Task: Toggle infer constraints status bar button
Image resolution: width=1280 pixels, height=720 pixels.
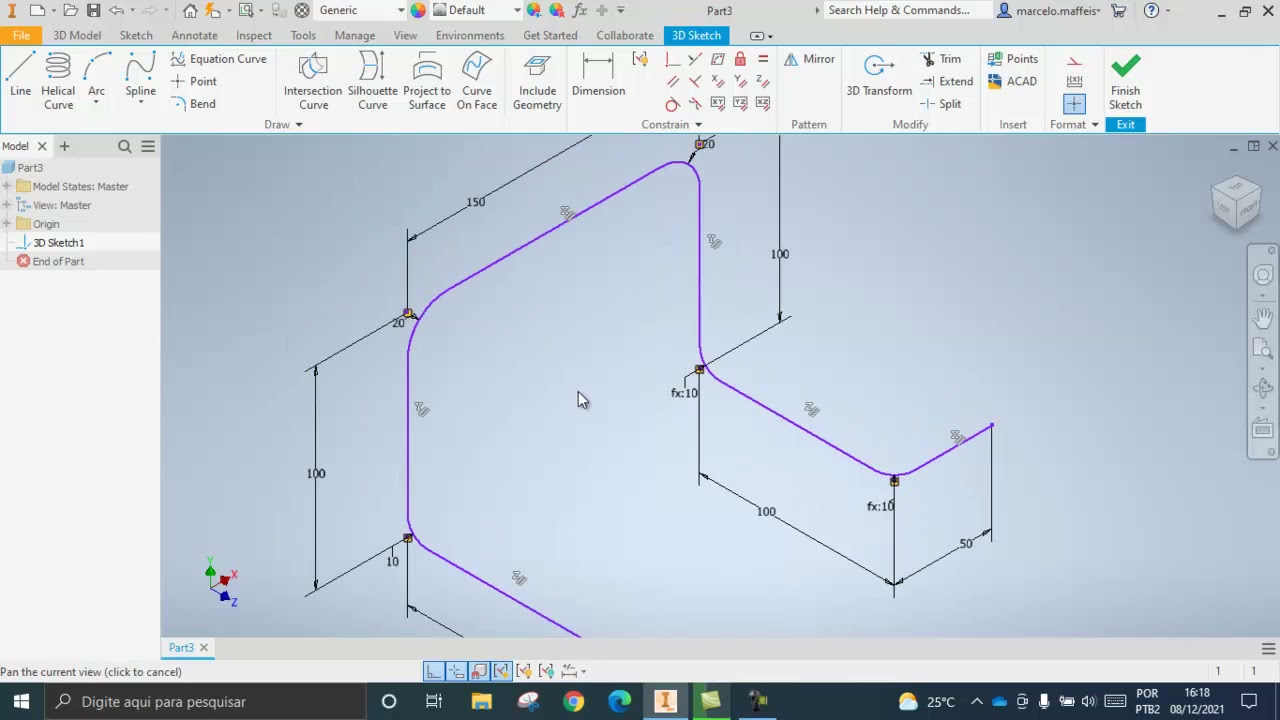Action: (x=502, y=671)
